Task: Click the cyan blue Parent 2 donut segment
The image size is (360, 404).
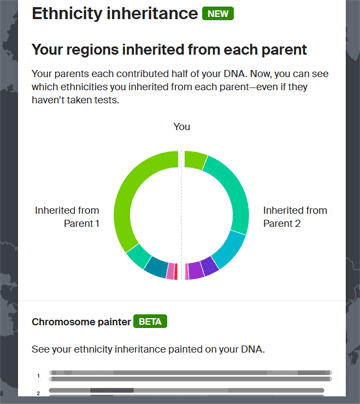Action: tap(230, 250)
